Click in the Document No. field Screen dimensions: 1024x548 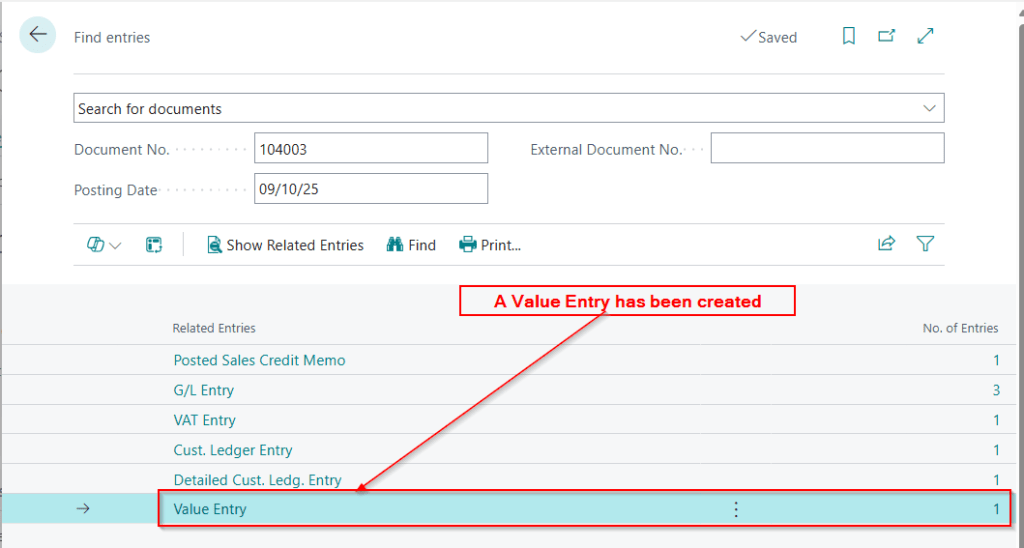tap(370, 149)
